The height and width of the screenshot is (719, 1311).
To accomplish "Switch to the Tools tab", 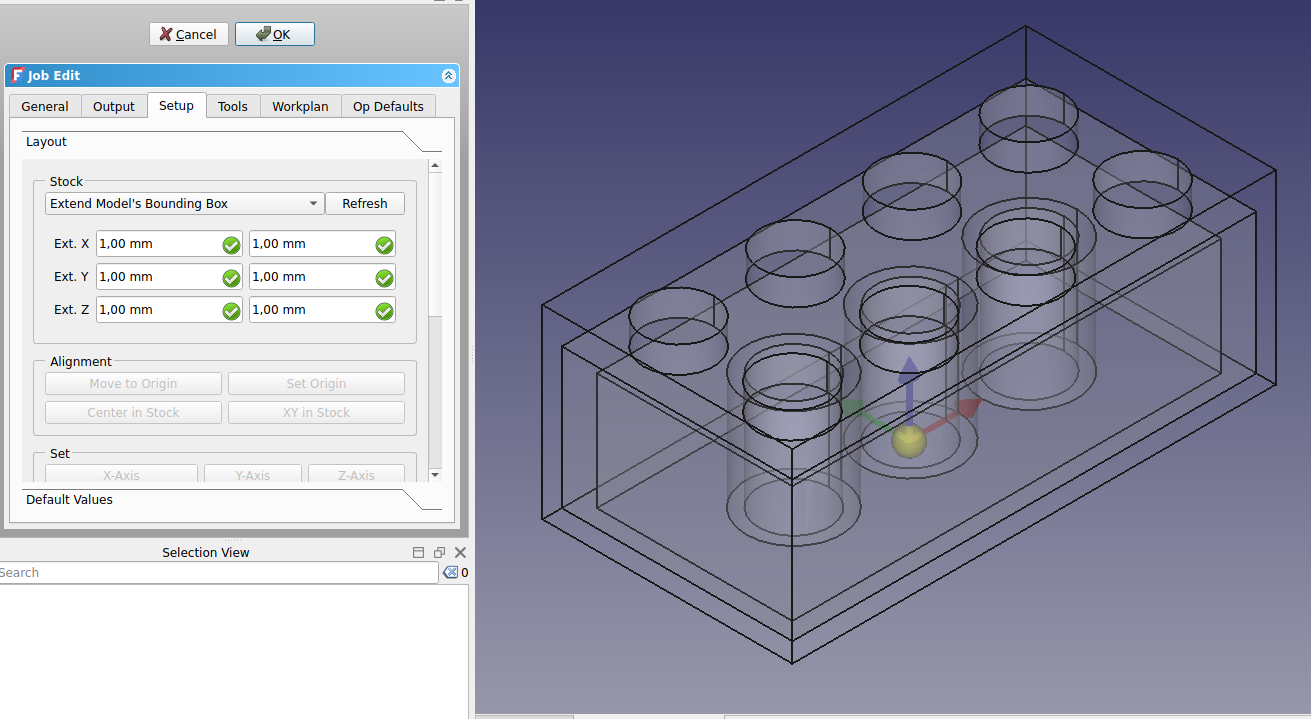I will tap(233, 107).
